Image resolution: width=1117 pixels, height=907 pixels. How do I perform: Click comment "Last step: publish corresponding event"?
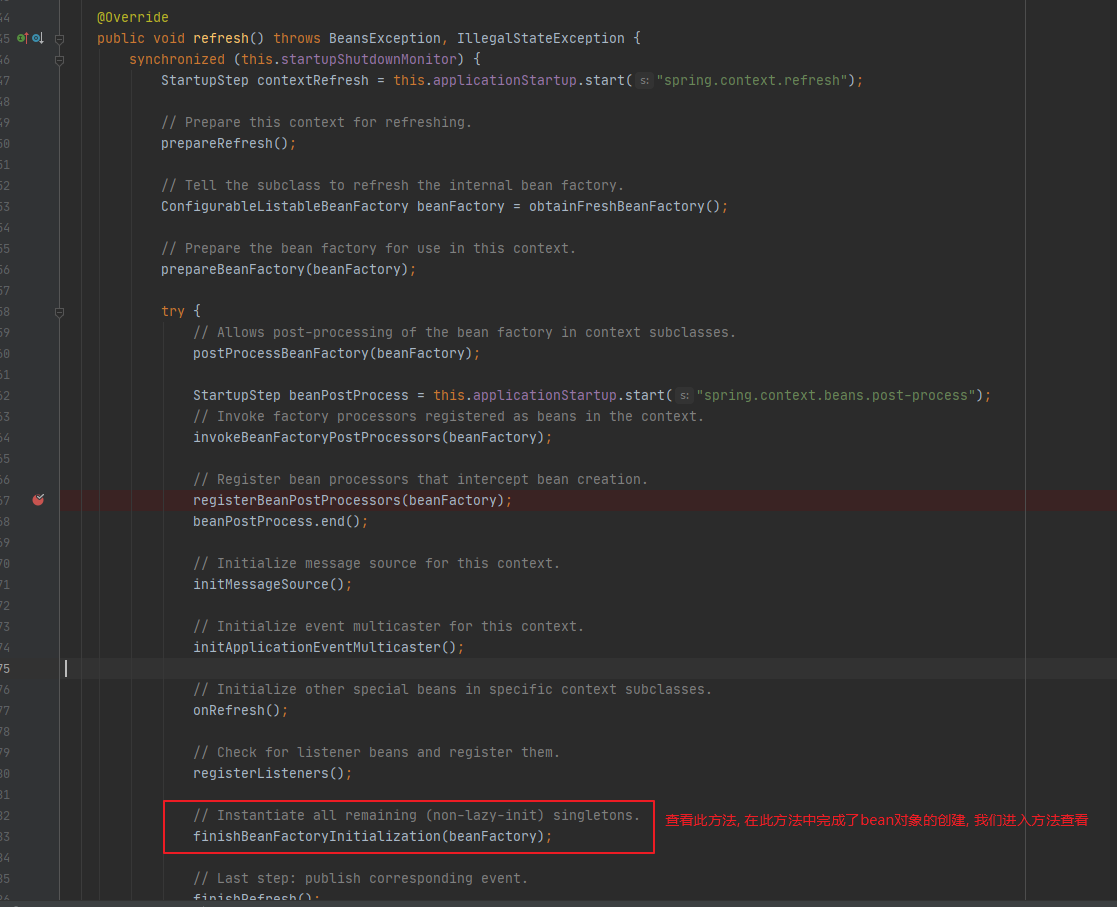[360, 879]
